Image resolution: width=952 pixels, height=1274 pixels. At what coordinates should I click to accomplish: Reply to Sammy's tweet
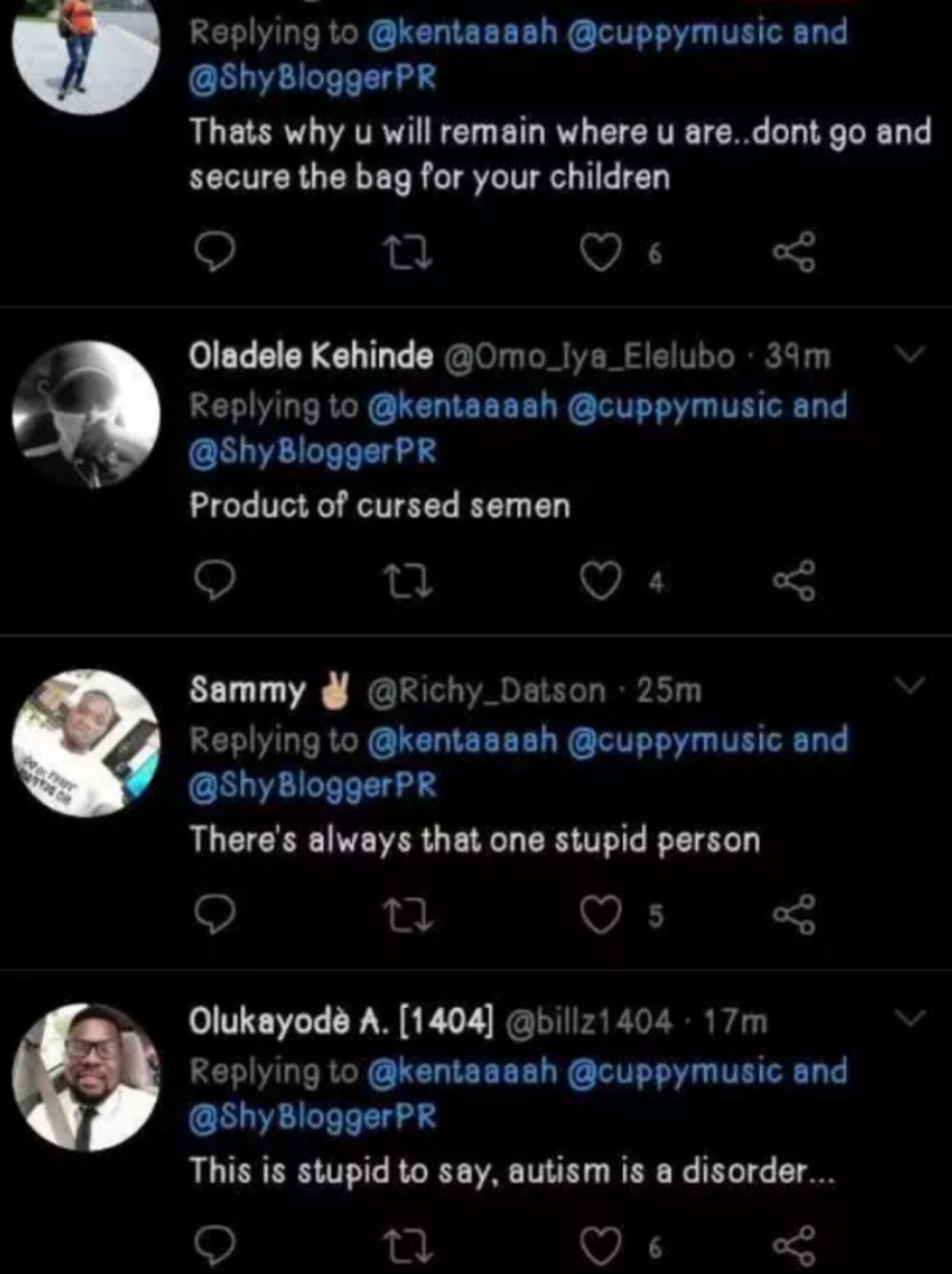pos(215,915)
